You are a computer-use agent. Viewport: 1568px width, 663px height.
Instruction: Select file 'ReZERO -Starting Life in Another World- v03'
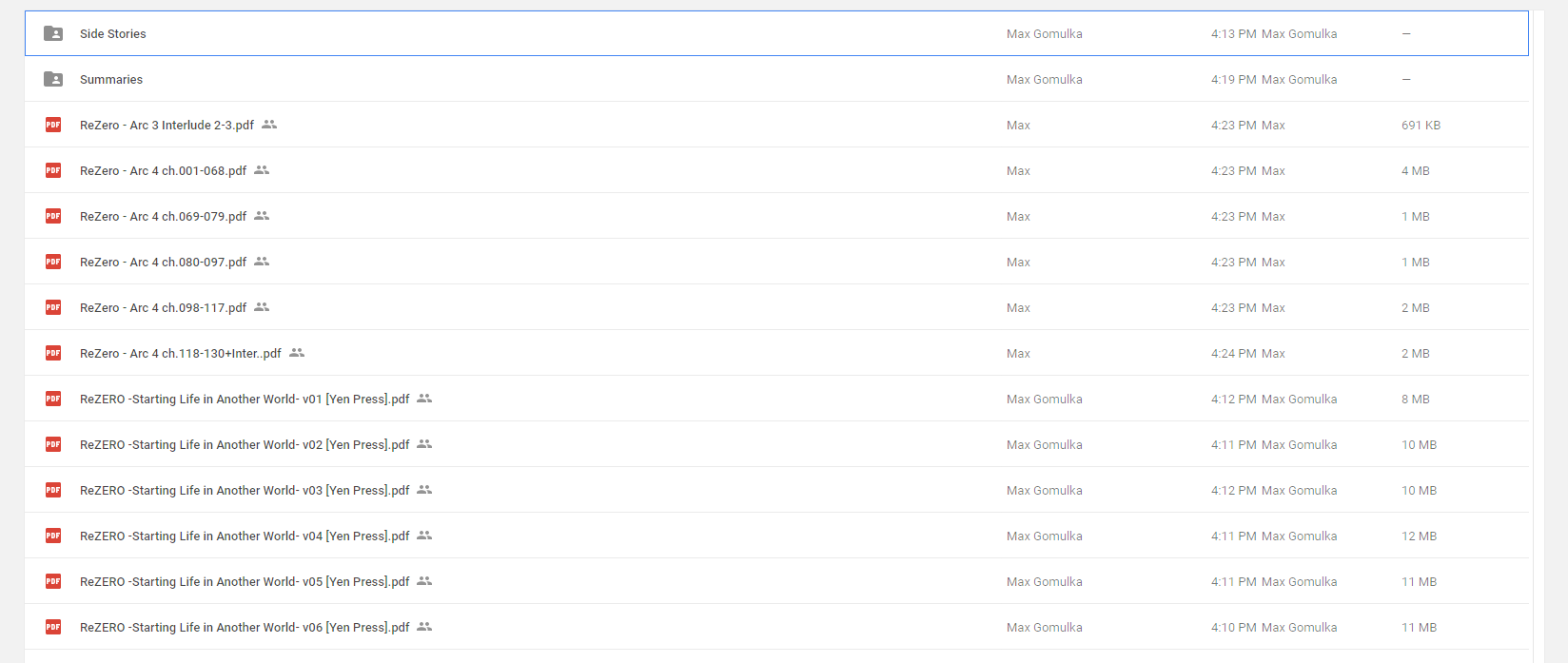pos(245,490)
